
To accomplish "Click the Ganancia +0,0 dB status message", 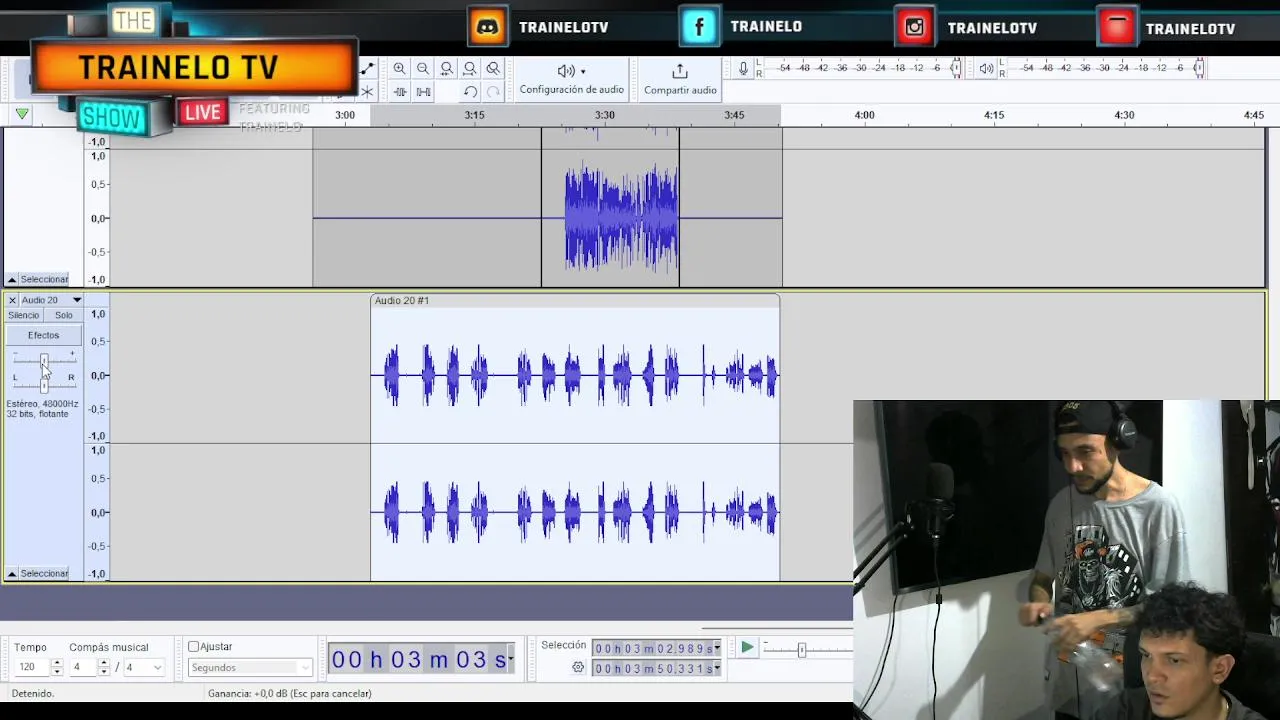I will 290,693.
